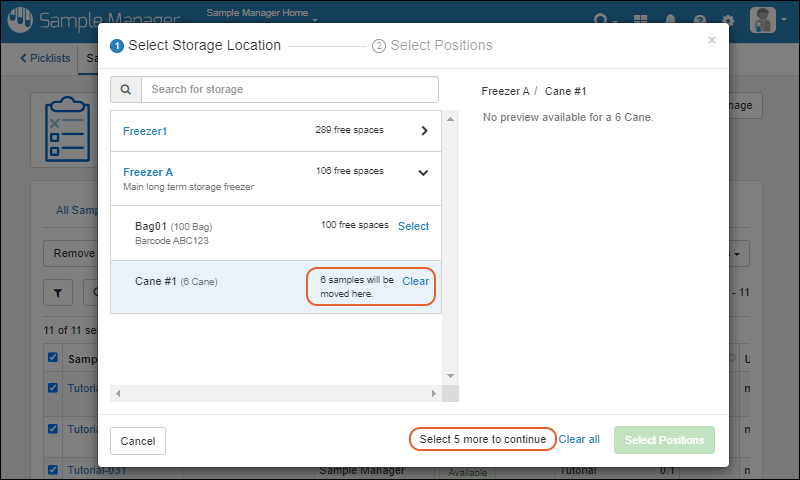Open the settings gear icon in header
Screen dimensions: 800x480
(x=728, y=20)
